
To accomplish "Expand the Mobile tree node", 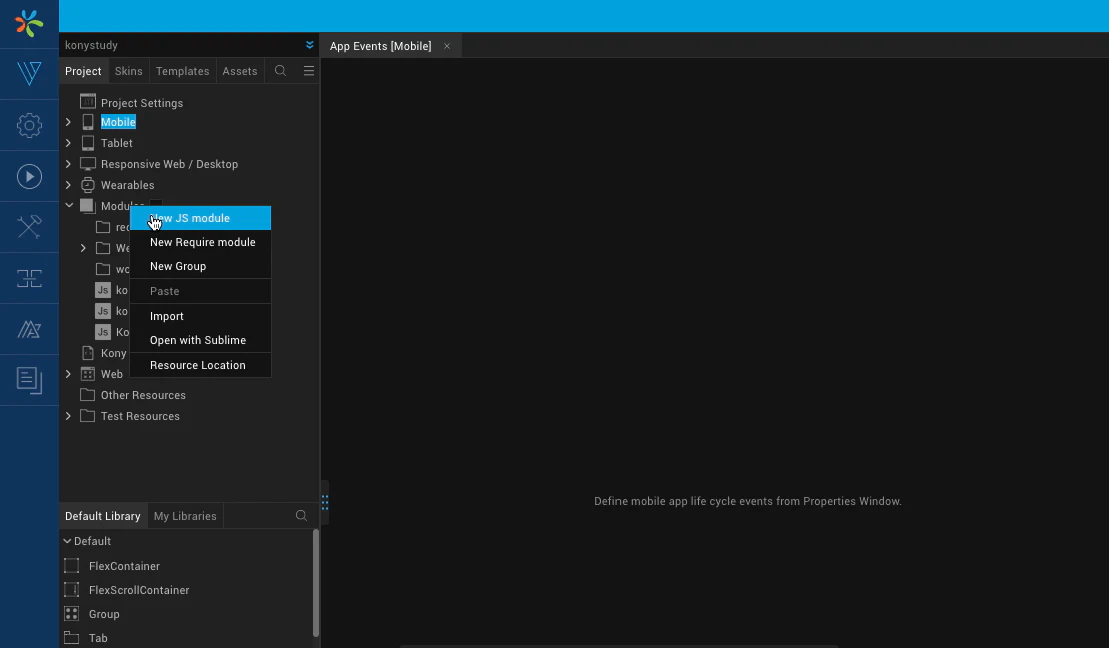I will (69, 122).
